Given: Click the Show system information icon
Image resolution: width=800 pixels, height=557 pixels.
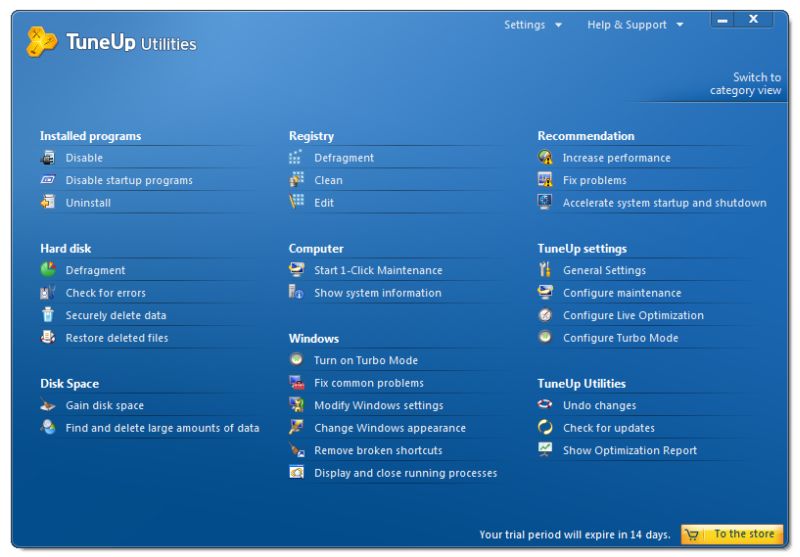Looking at the screenshot, I should point(296,292).
